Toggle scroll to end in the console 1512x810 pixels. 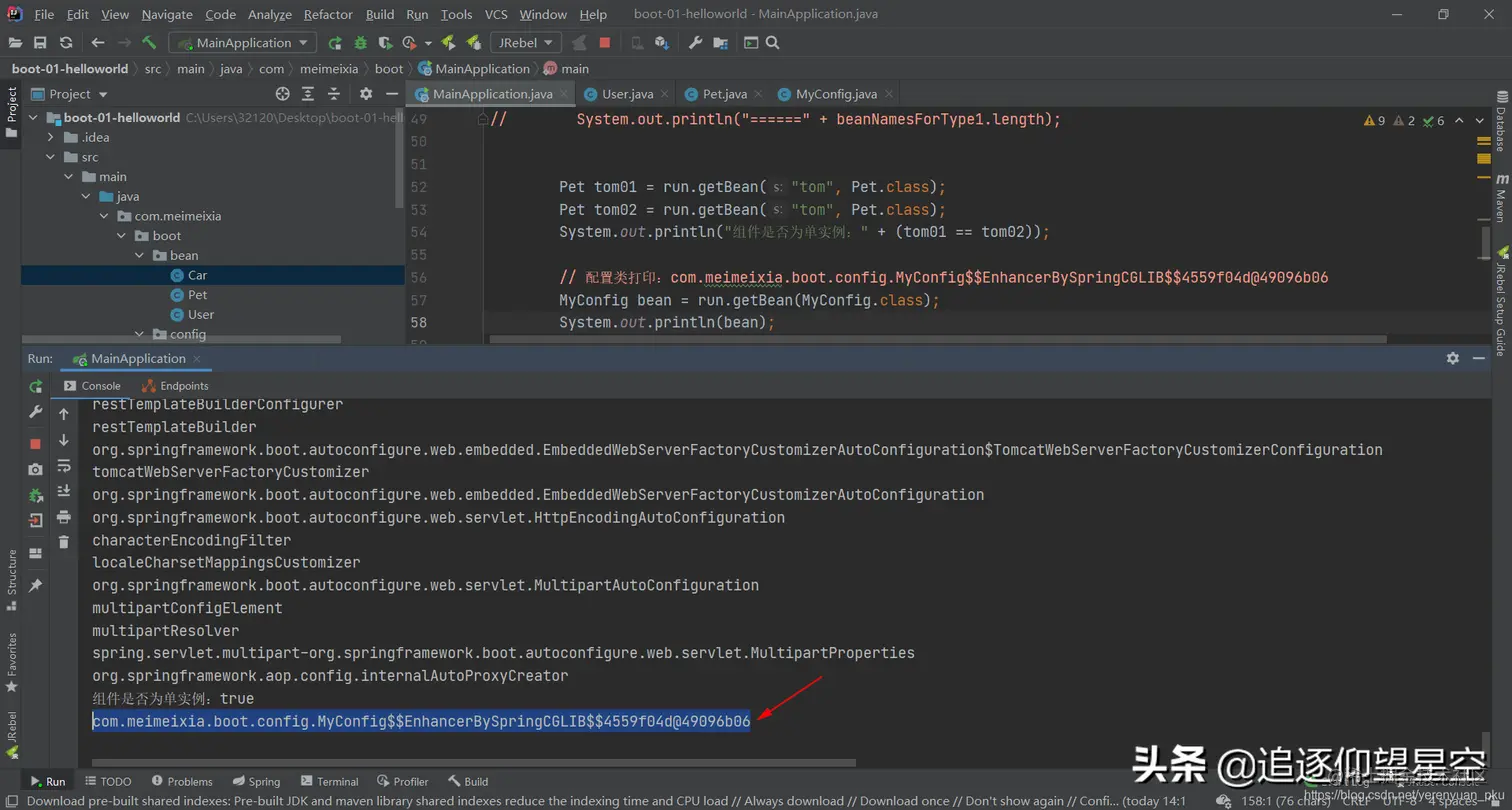[64, 491]
